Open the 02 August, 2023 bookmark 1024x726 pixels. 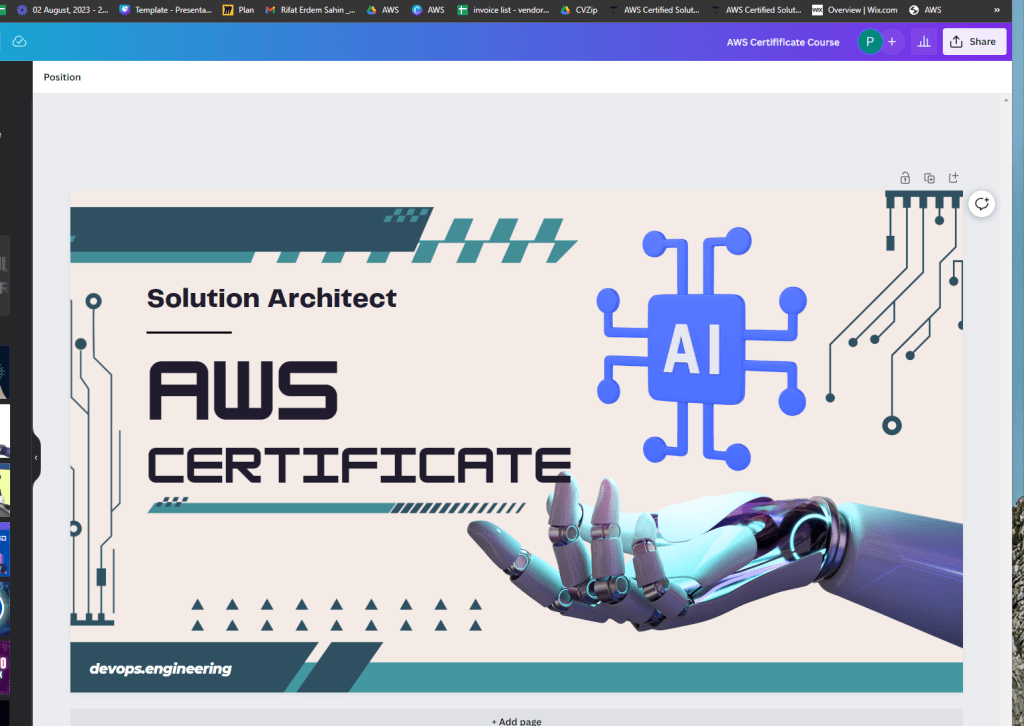point(62,10)
